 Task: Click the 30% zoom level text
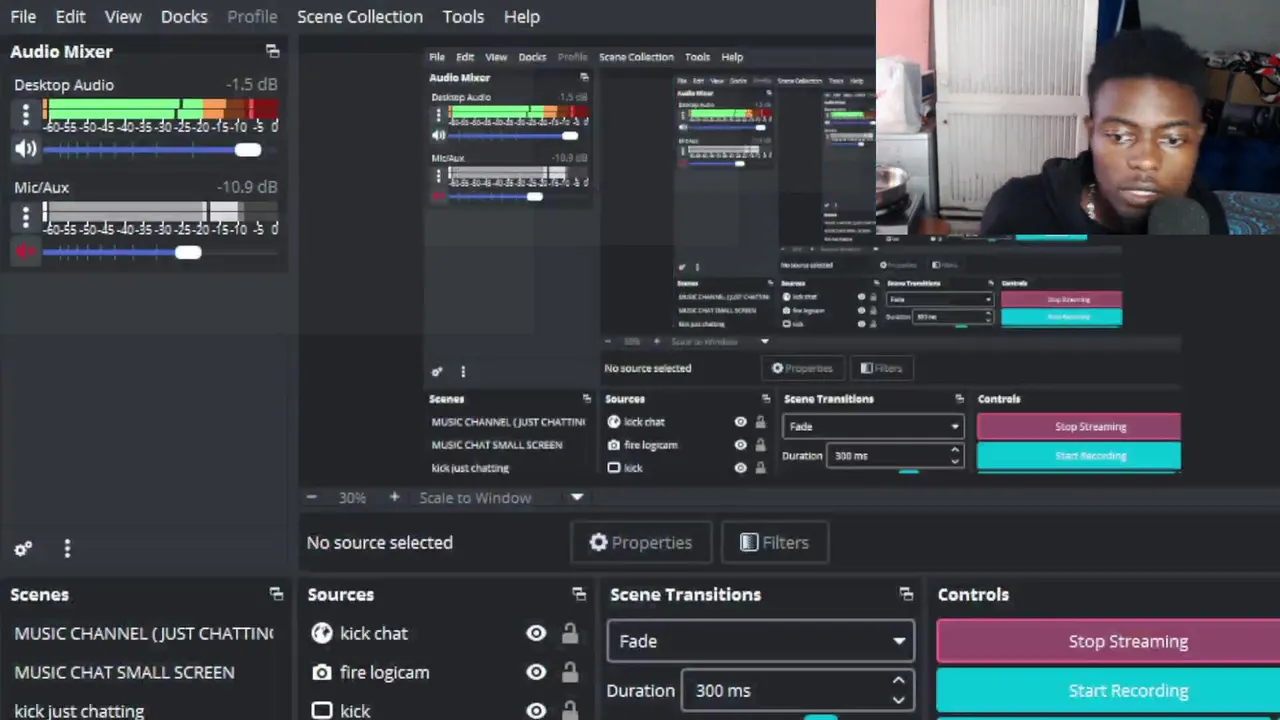352,497
